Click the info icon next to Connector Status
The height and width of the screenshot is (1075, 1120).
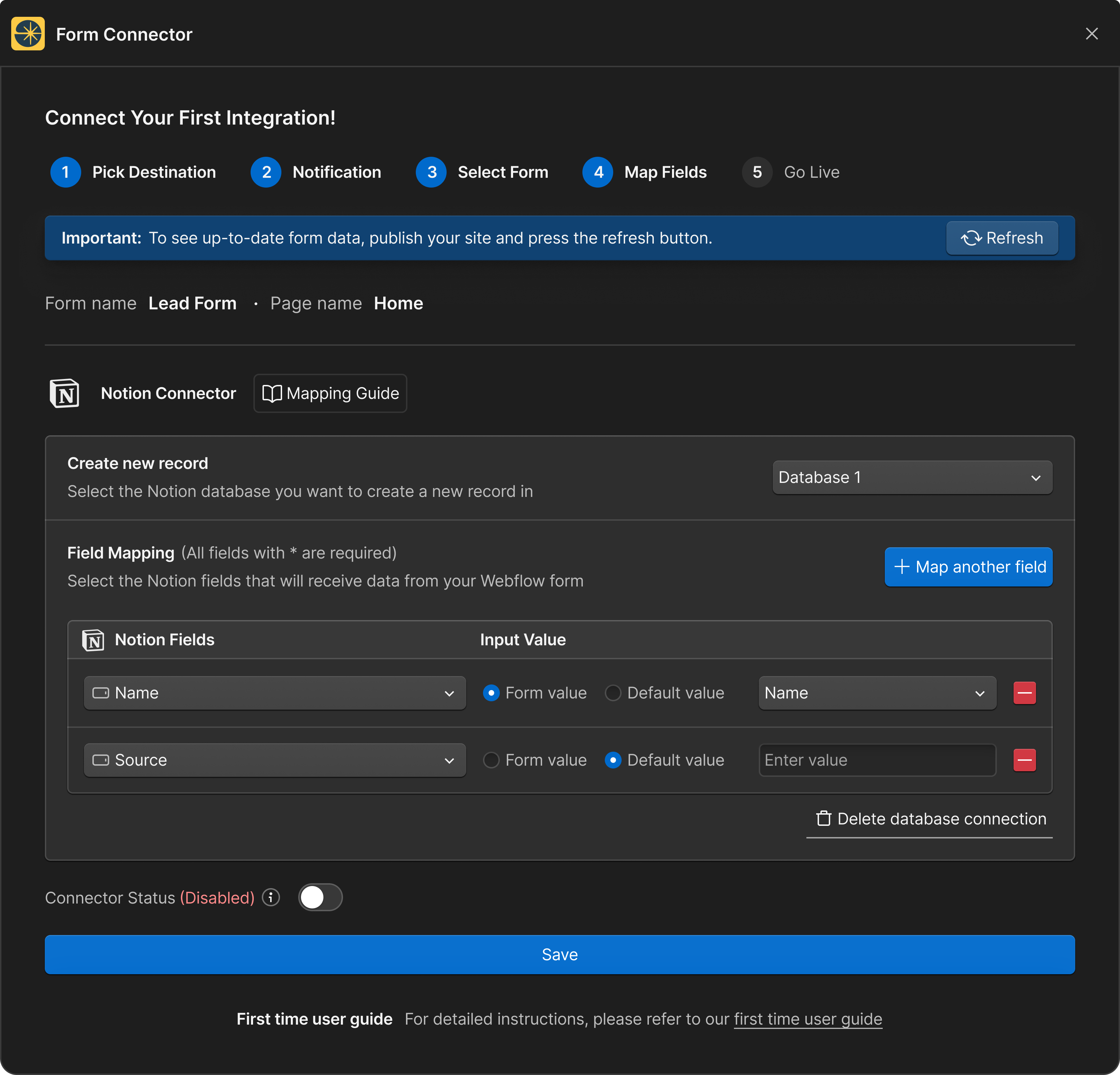click(x=271, y=897)
